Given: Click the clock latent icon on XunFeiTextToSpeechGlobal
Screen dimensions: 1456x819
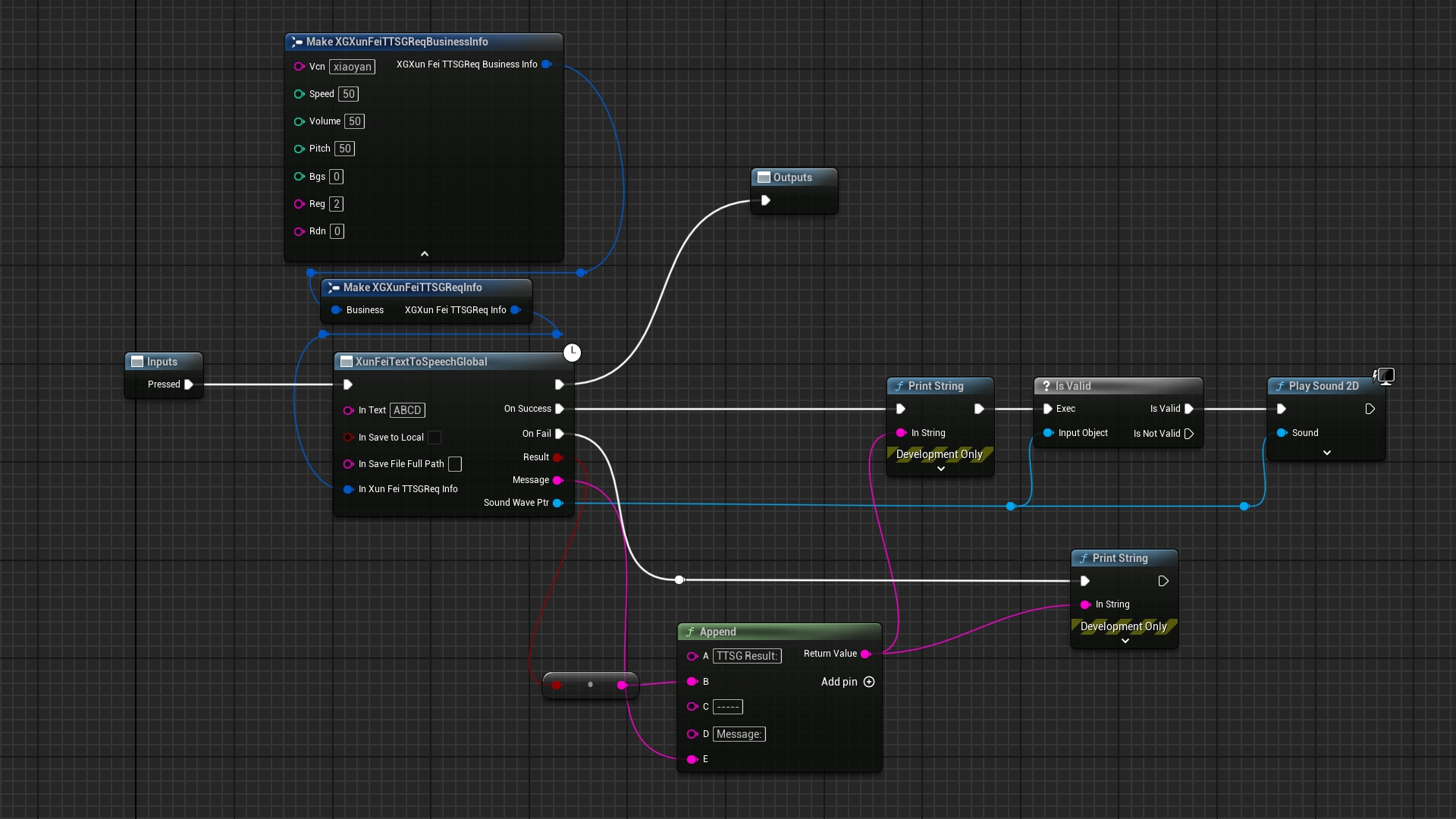Looking at the screenshot, I should [572, 353].
